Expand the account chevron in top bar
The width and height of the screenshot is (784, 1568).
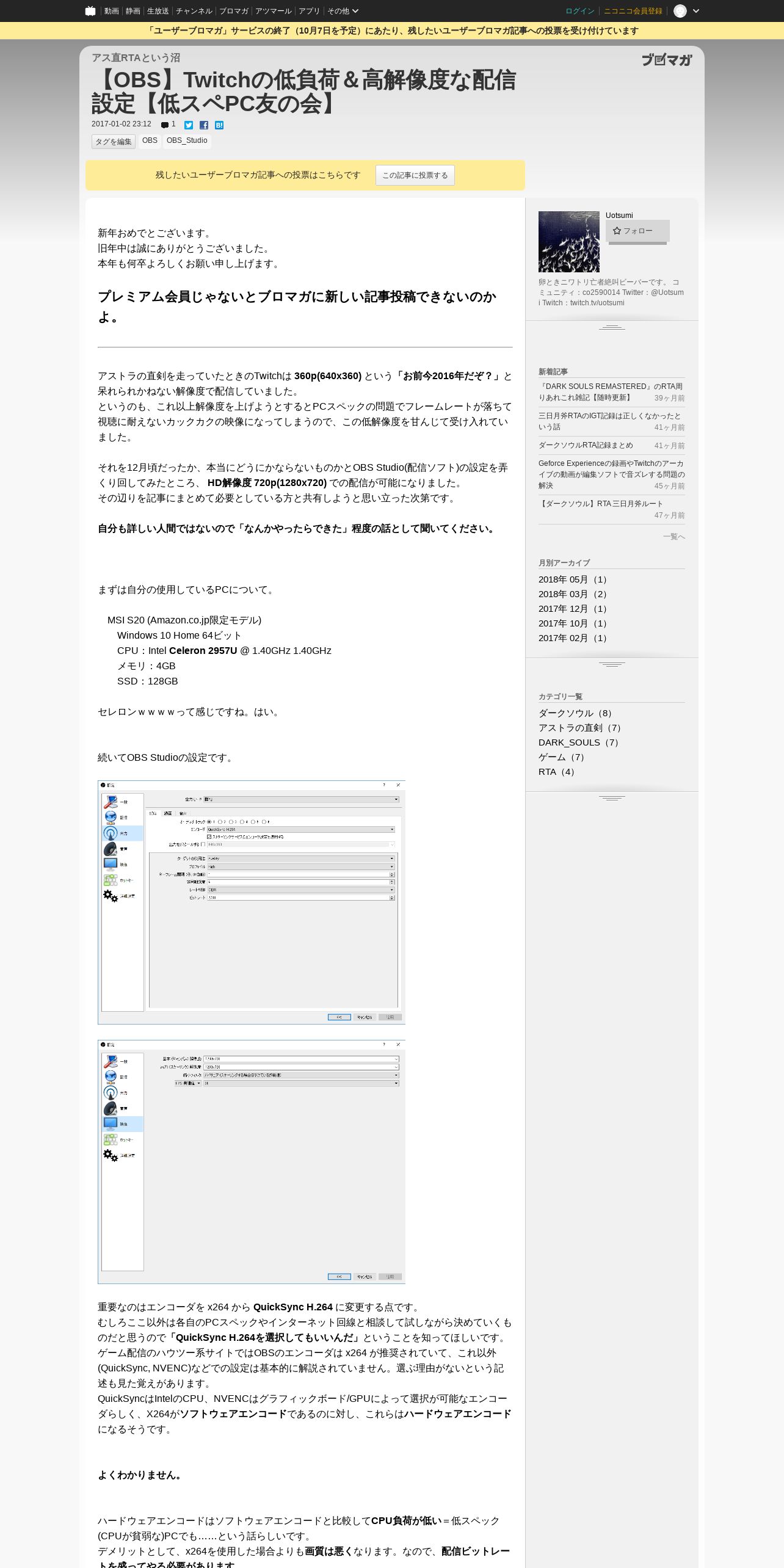[696, 11]
